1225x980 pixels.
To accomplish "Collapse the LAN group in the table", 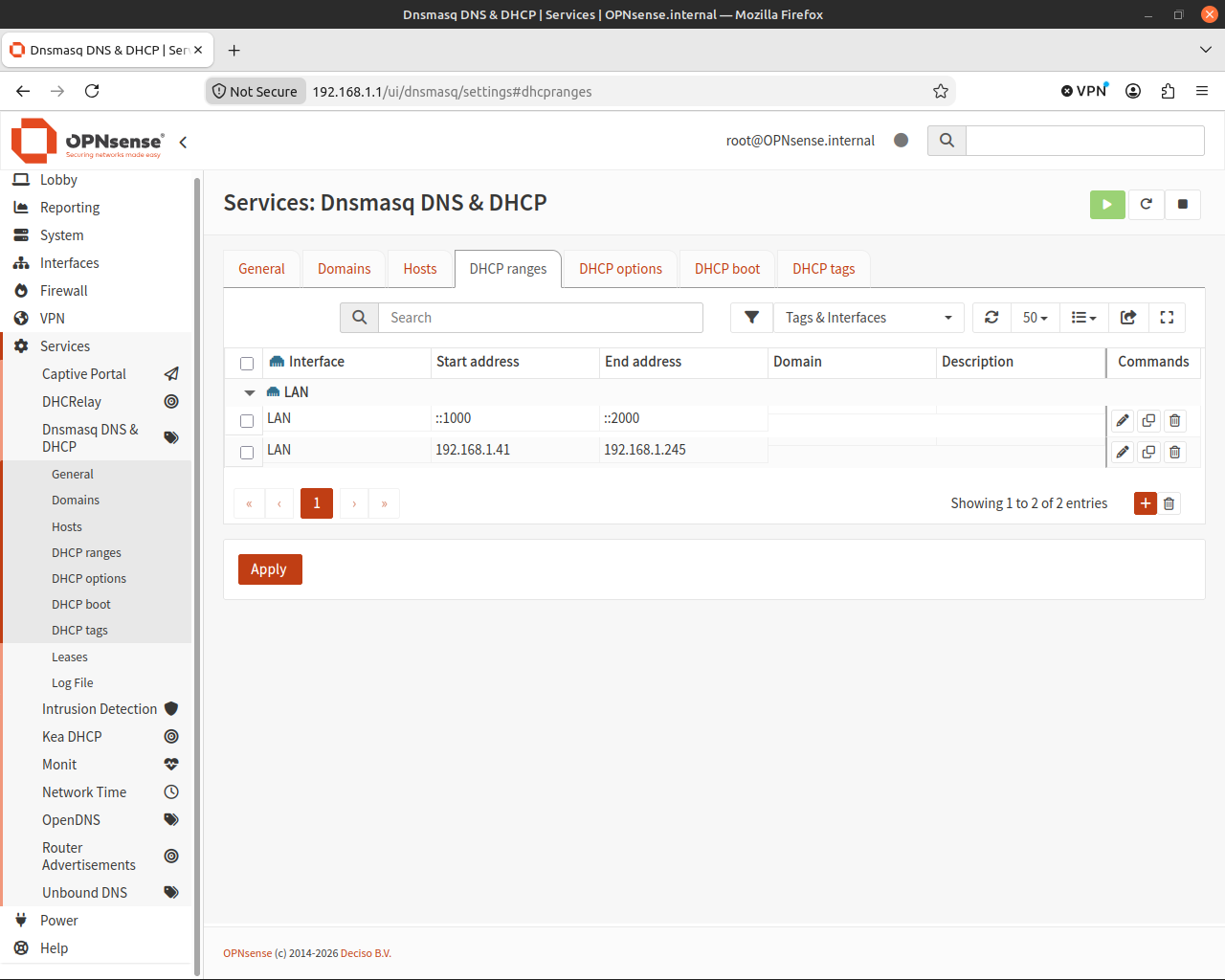I will (250, 392).
